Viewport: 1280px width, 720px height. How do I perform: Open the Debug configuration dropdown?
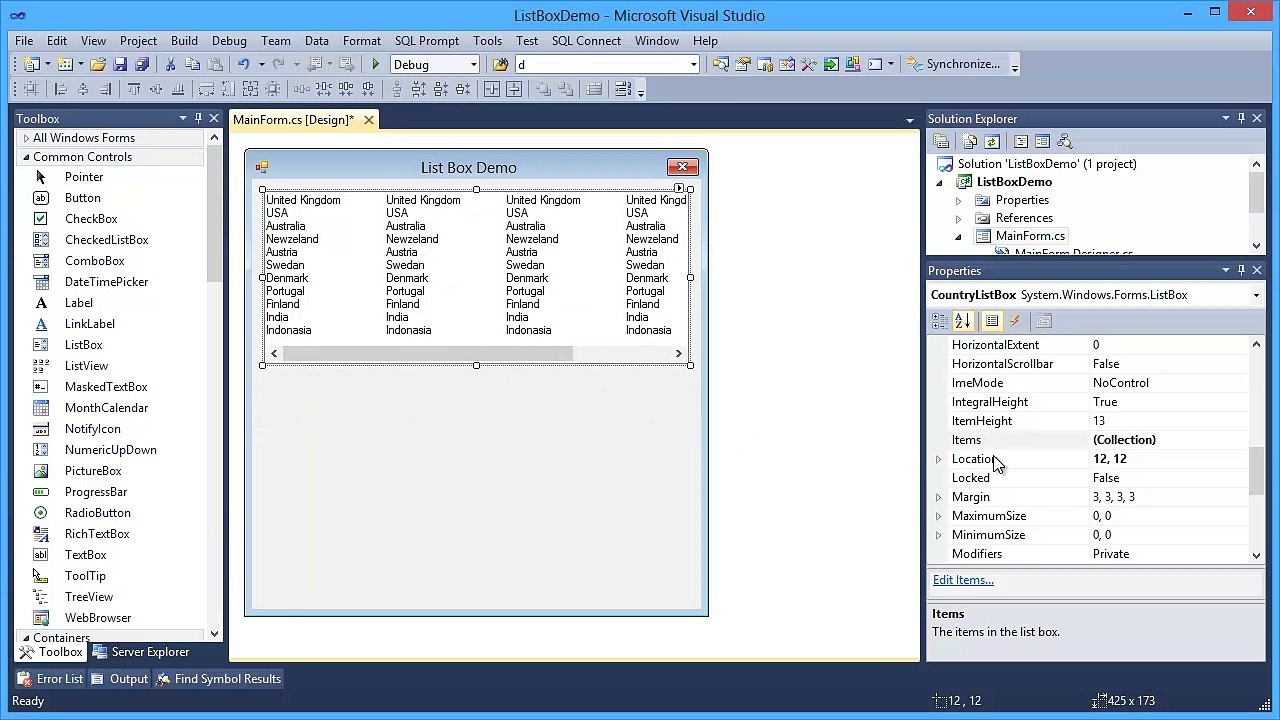click(474, 65)
